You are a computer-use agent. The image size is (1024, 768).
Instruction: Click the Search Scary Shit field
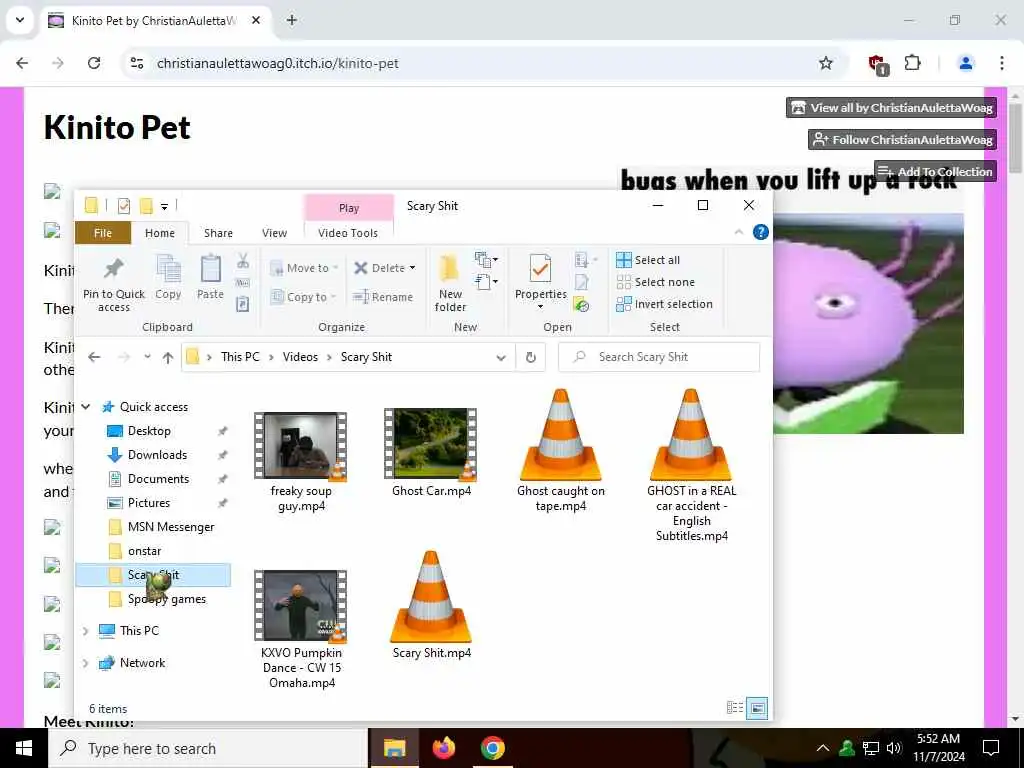[x=659, y=357]
